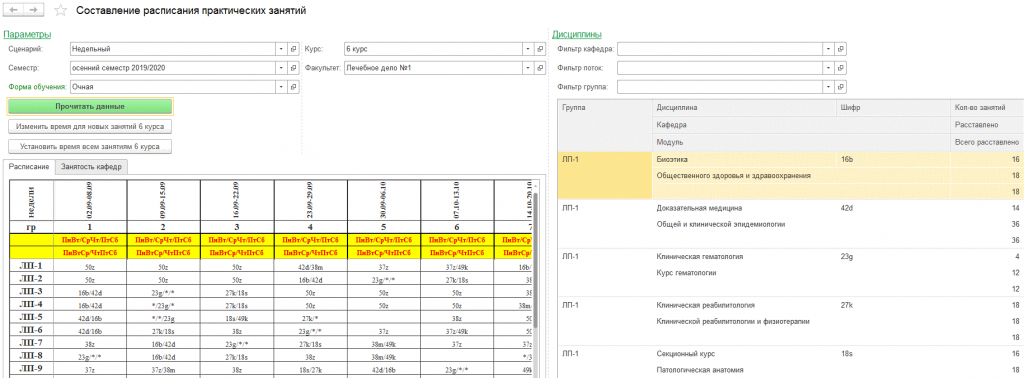Click the schedule table vertical scrollbar
This screenshot has height=378, width=1024.
537,261
